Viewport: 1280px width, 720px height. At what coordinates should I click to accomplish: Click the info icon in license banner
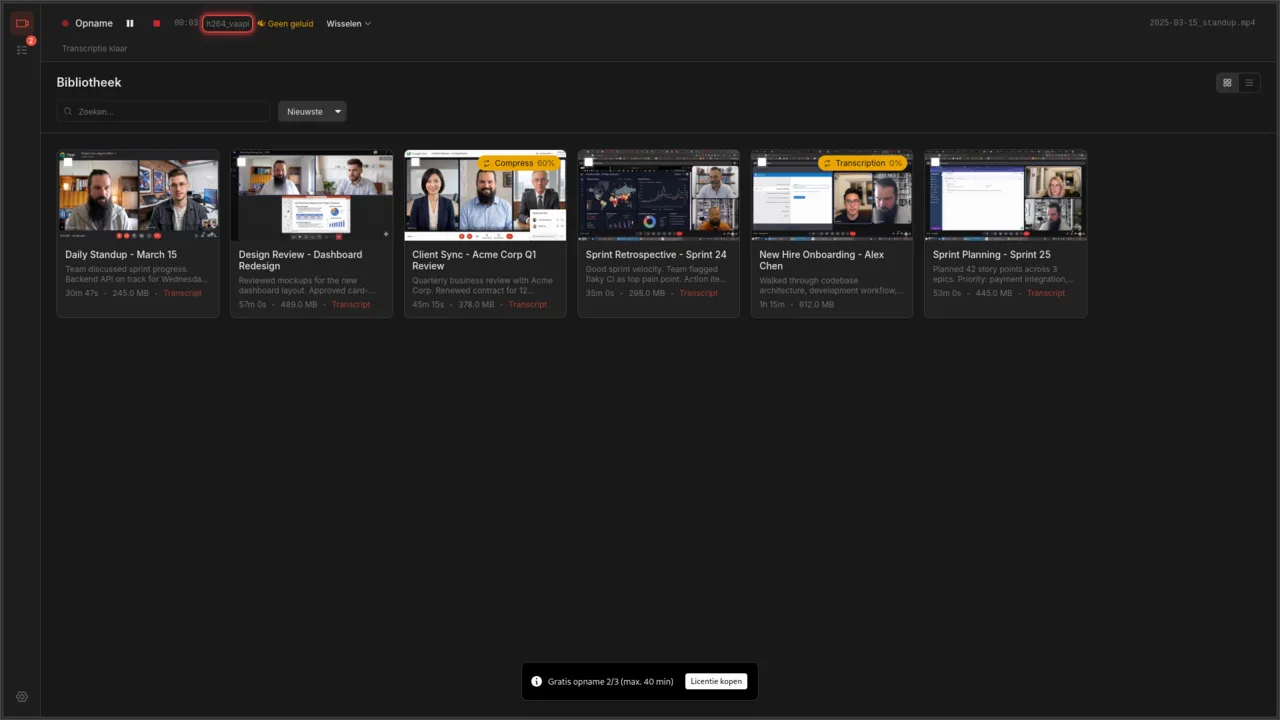tap(537, 681)
